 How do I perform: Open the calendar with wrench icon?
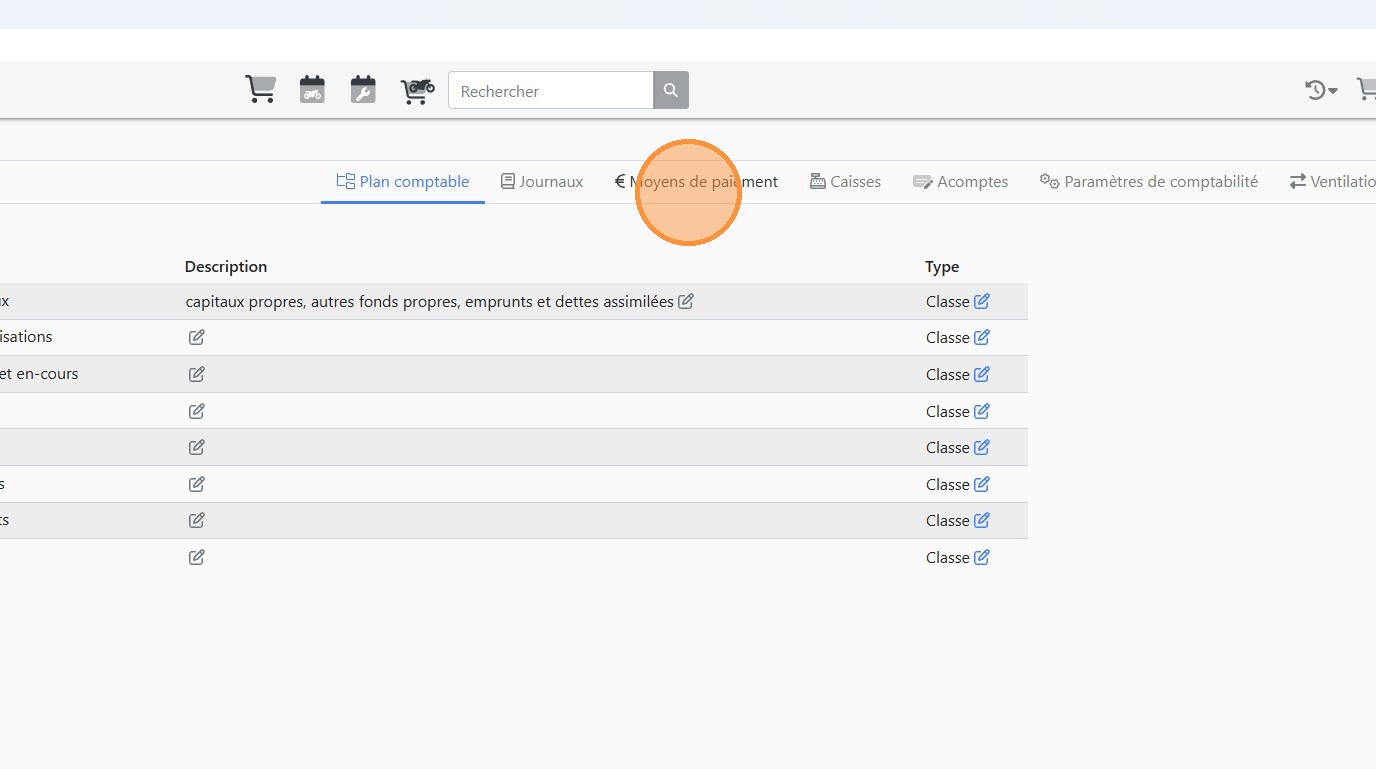[363, 90]
